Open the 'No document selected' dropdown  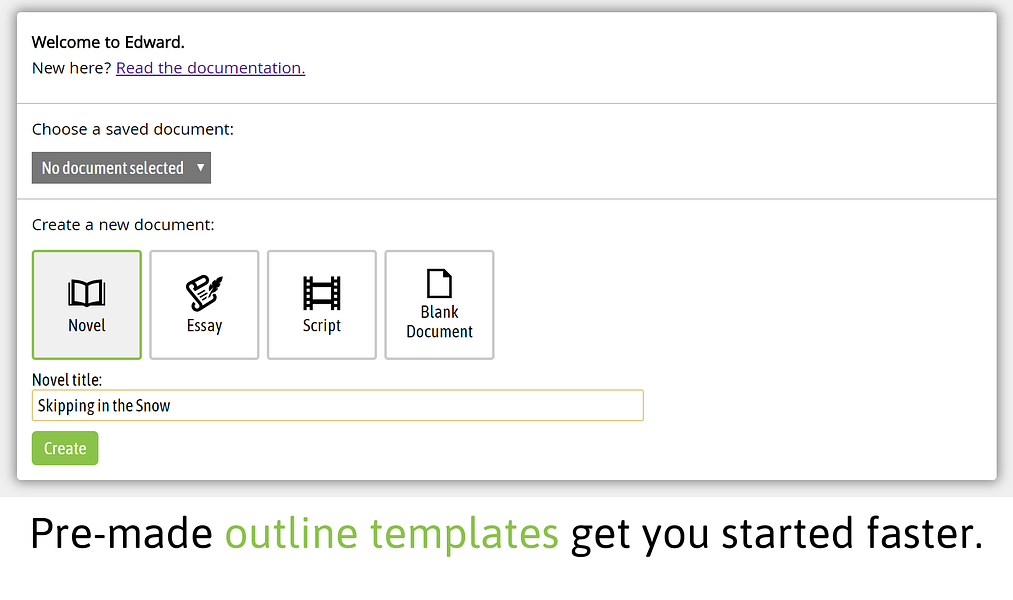coord(113,168)
